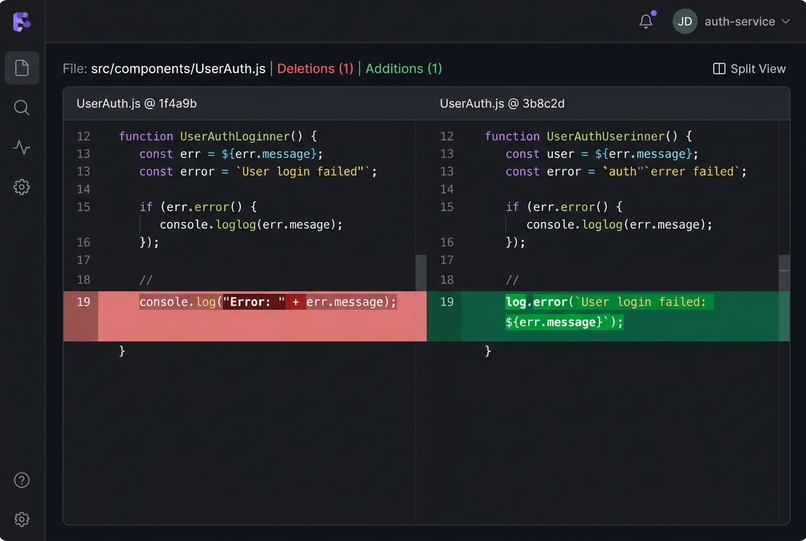806x541 pixels.
Task: Click line number 12 in left pane
Action: tap(83, 136)
